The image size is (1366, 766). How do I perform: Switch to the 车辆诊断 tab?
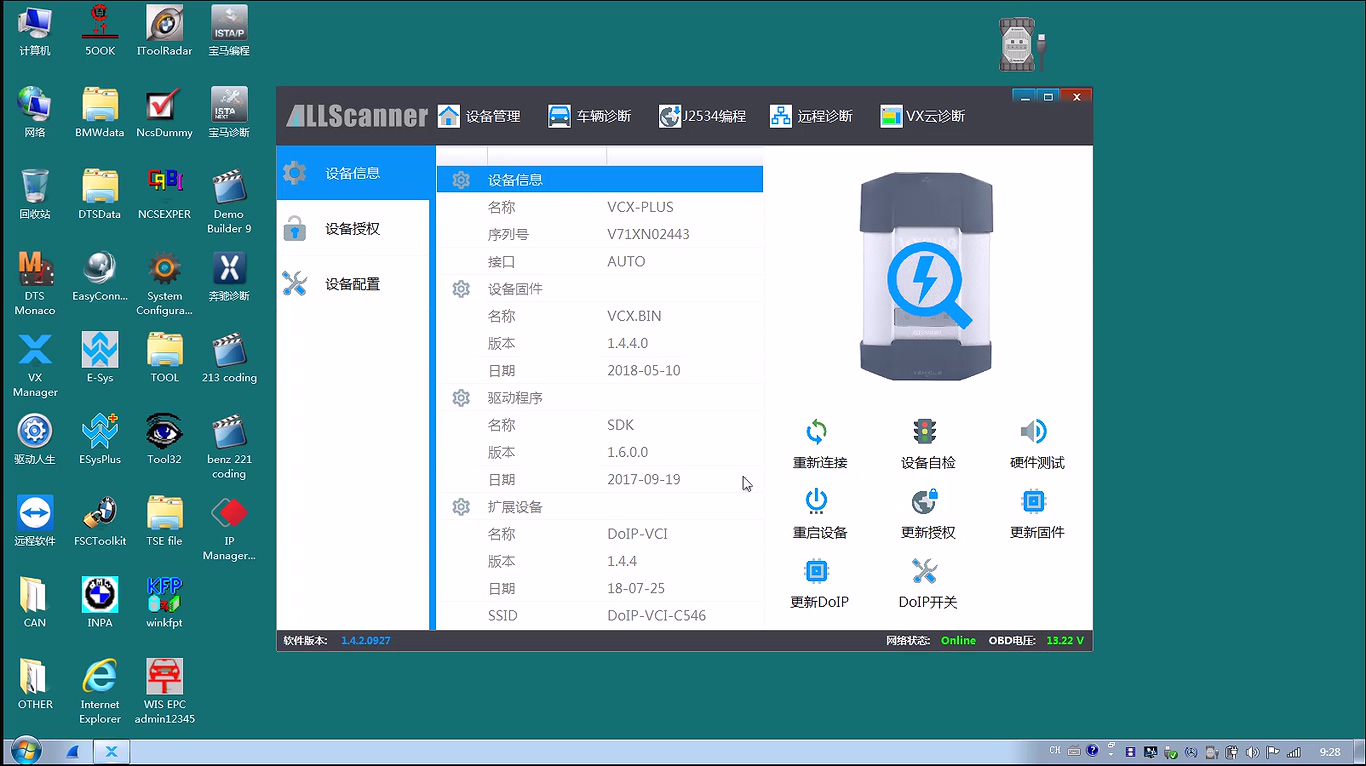(x=590, y=116)
